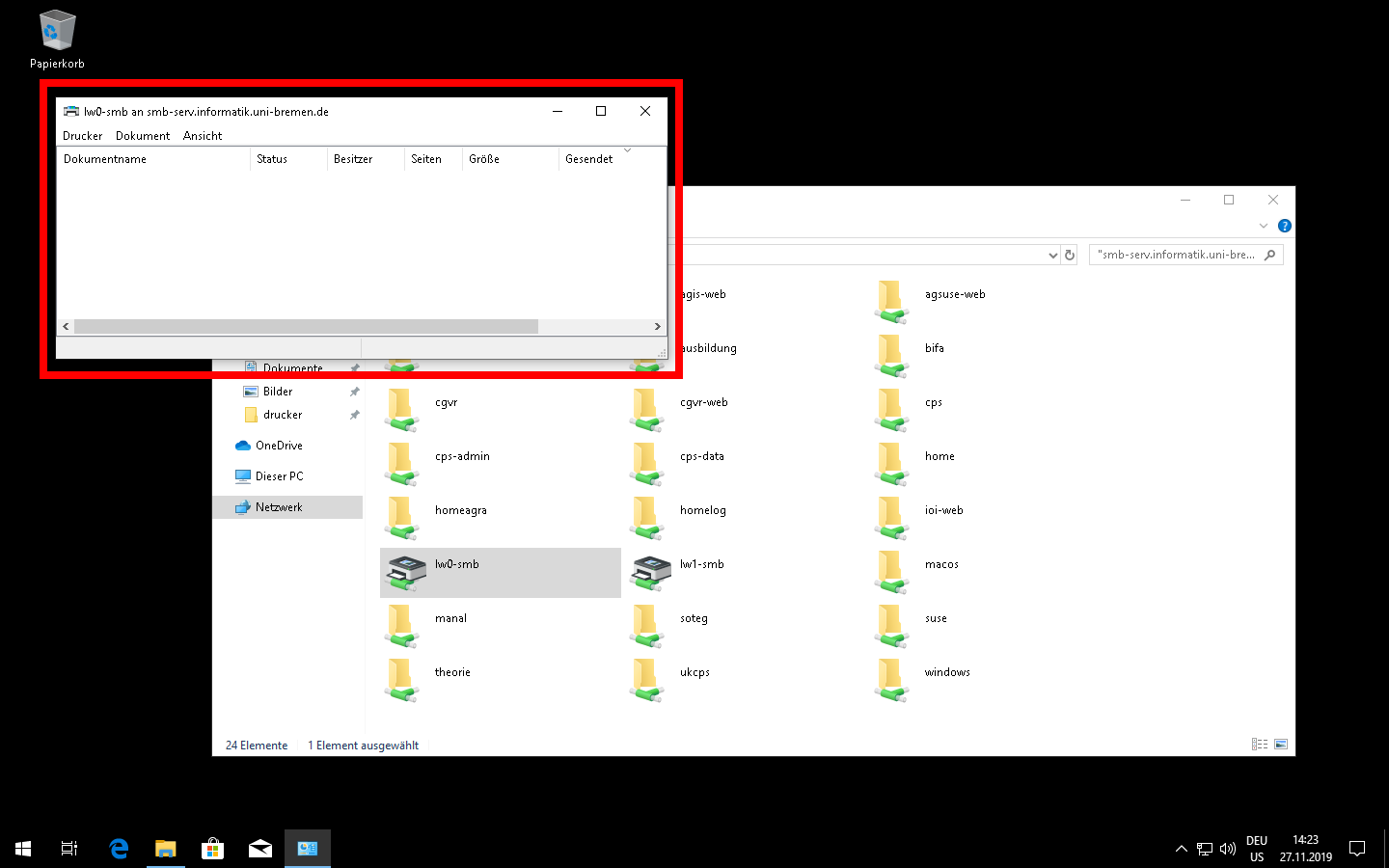Image resolution: width=1389 pixels, height=868 pixels.
Task: Launch Microsoft Edge from the taskbar
Action: coord(119,849)
